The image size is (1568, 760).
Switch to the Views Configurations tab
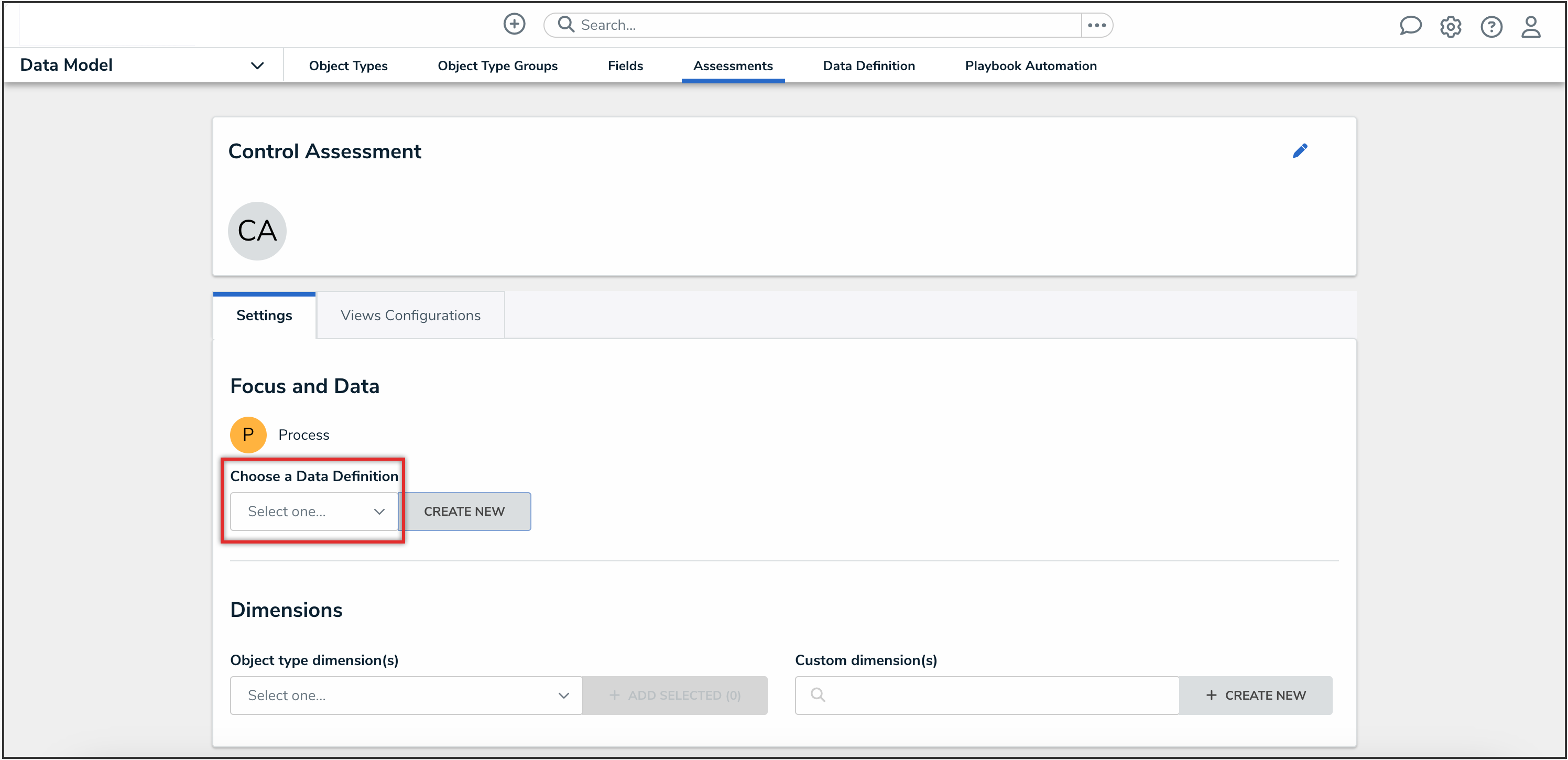click(410, 315)
